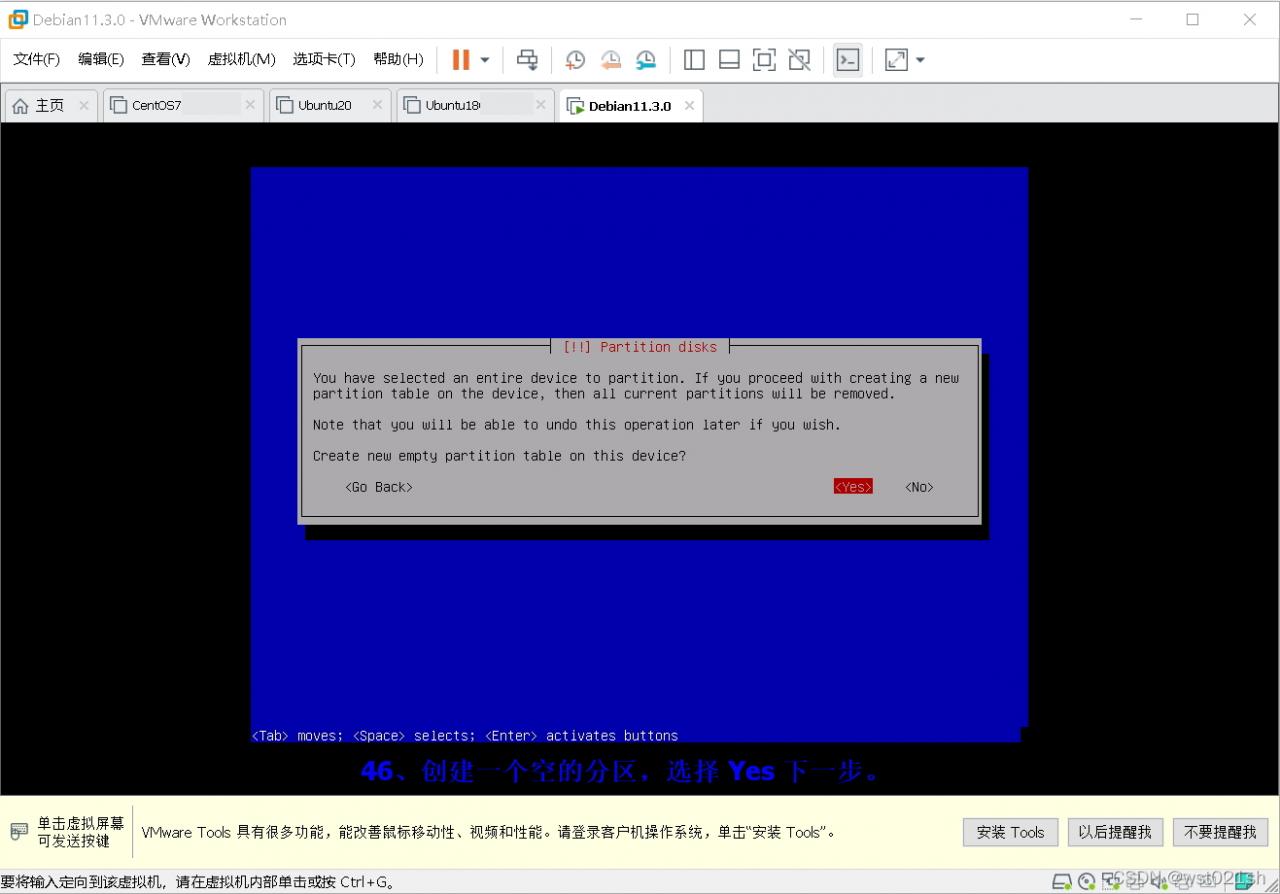Click the 'VMware Tools 具有很多功能' message text
Image resolution: width=1280 pixels, height=894 pixels.
pyautogui.click(x=487, y=832)
